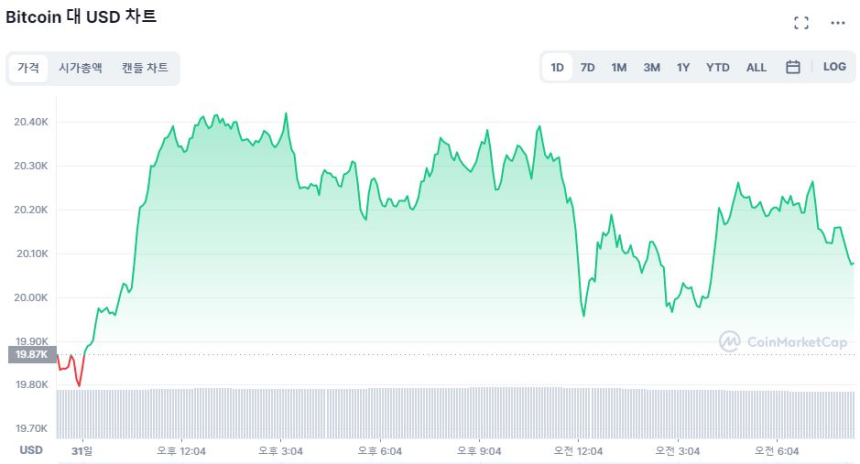Click the 오전 12:04 time axis label
Image resolution: width=860 pixels, height=464 pixels.
click(x=579, y=451)
